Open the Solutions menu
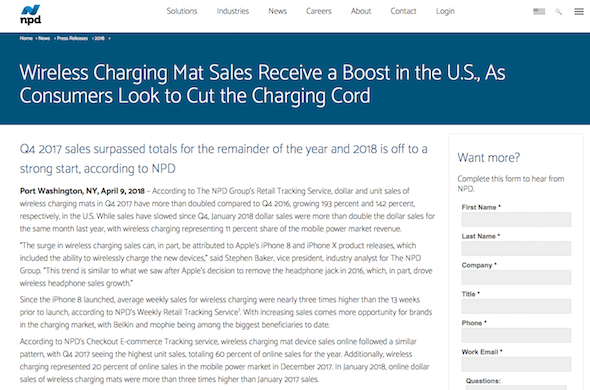This screenshot has width=590, height=390. pos(182,11)
